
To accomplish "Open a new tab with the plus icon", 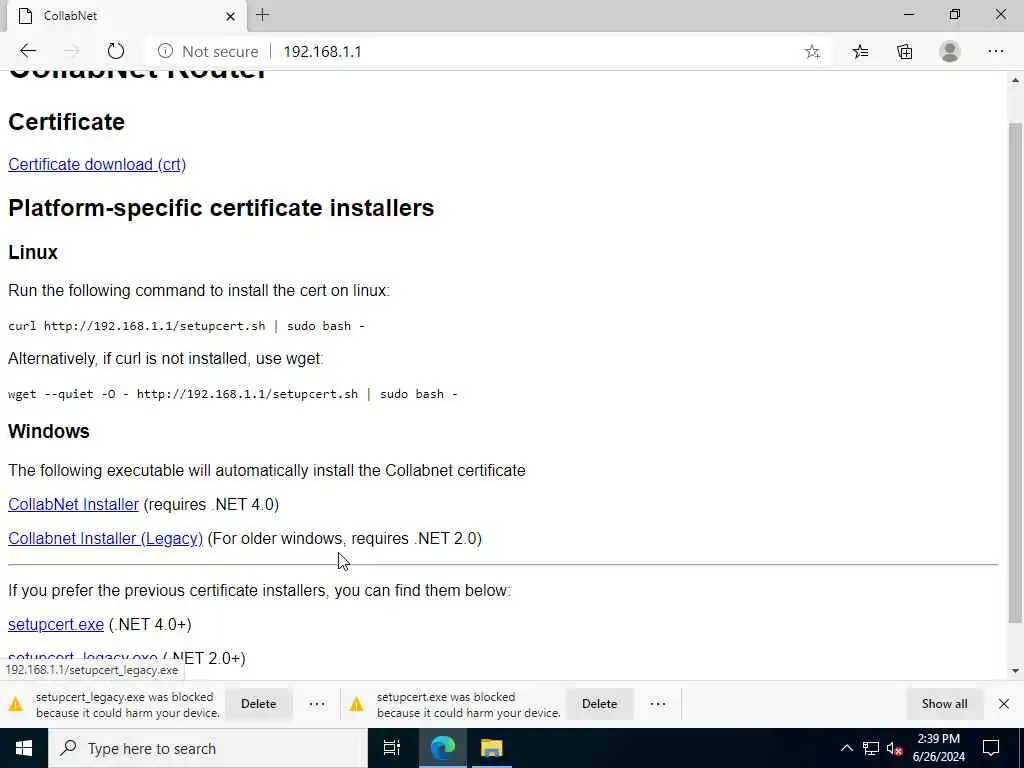I will (263, 15).
